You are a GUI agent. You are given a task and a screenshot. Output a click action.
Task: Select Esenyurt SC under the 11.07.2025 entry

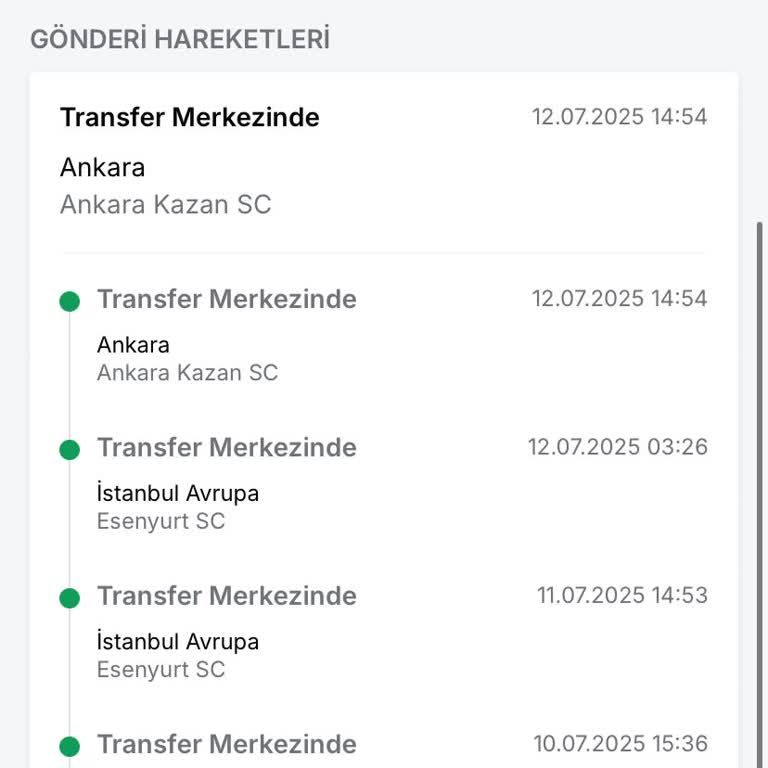point(161,669)
